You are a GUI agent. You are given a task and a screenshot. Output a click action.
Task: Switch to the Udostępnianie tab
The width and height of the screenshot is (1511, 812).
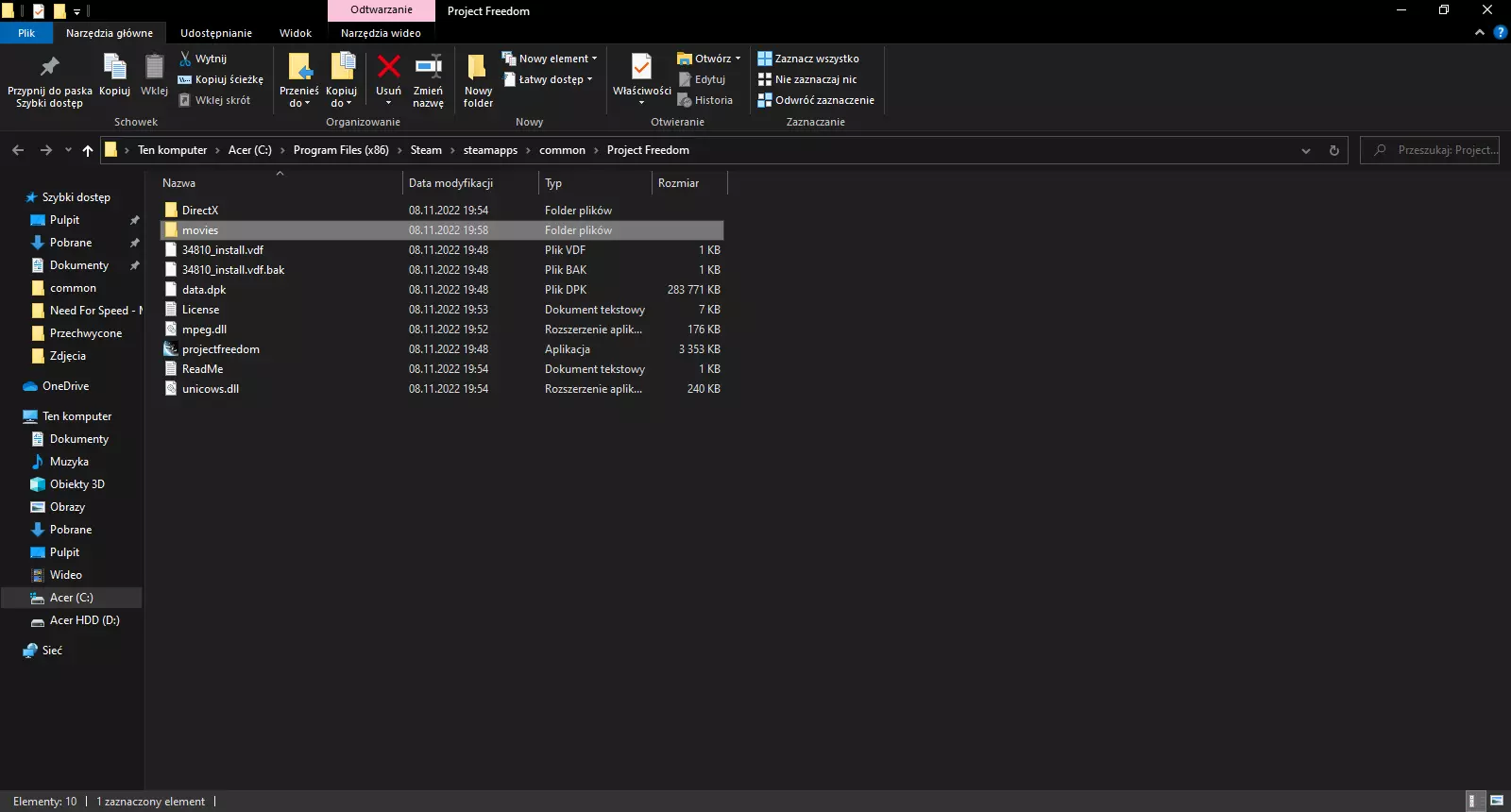pyautogui.click(x=216, y=33)
